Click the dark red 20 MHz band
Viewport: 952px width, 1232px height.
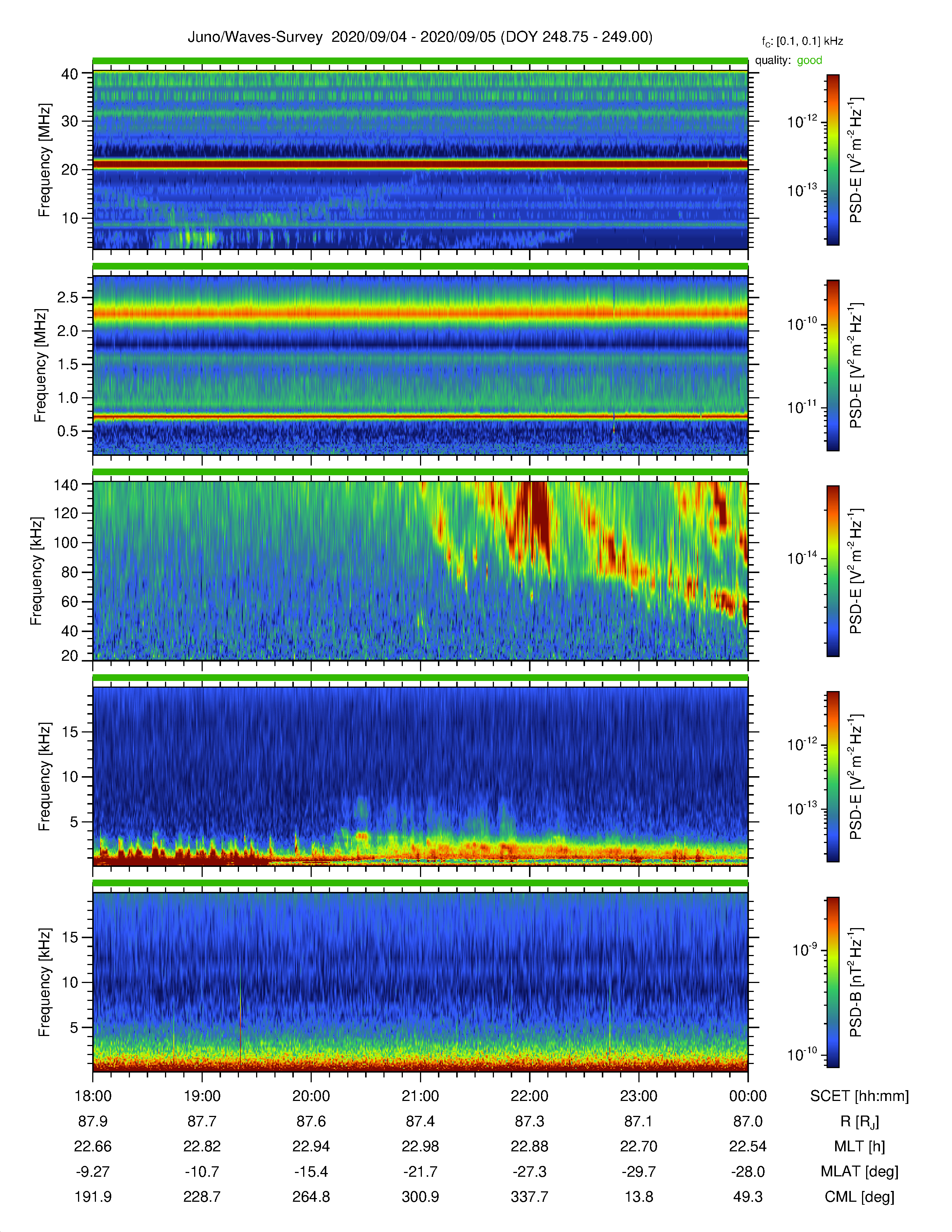[420, 164]
